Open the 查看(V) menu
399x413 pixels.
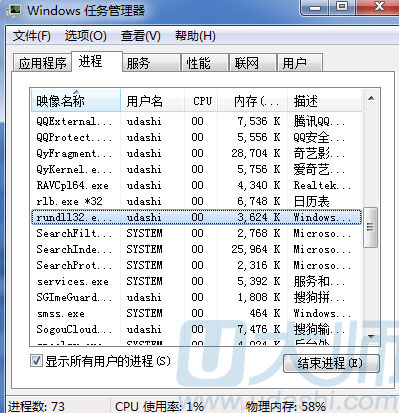tap(141, 36)
